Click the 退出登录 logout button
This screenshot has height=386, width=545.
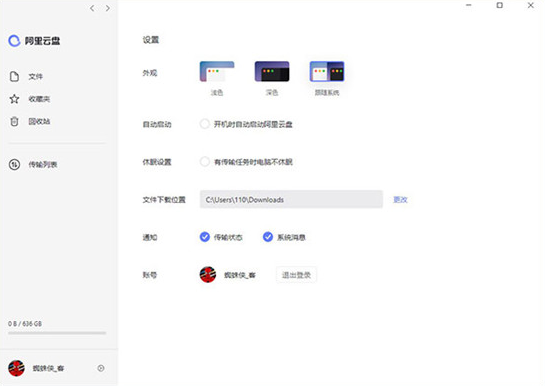click(296, 275)
